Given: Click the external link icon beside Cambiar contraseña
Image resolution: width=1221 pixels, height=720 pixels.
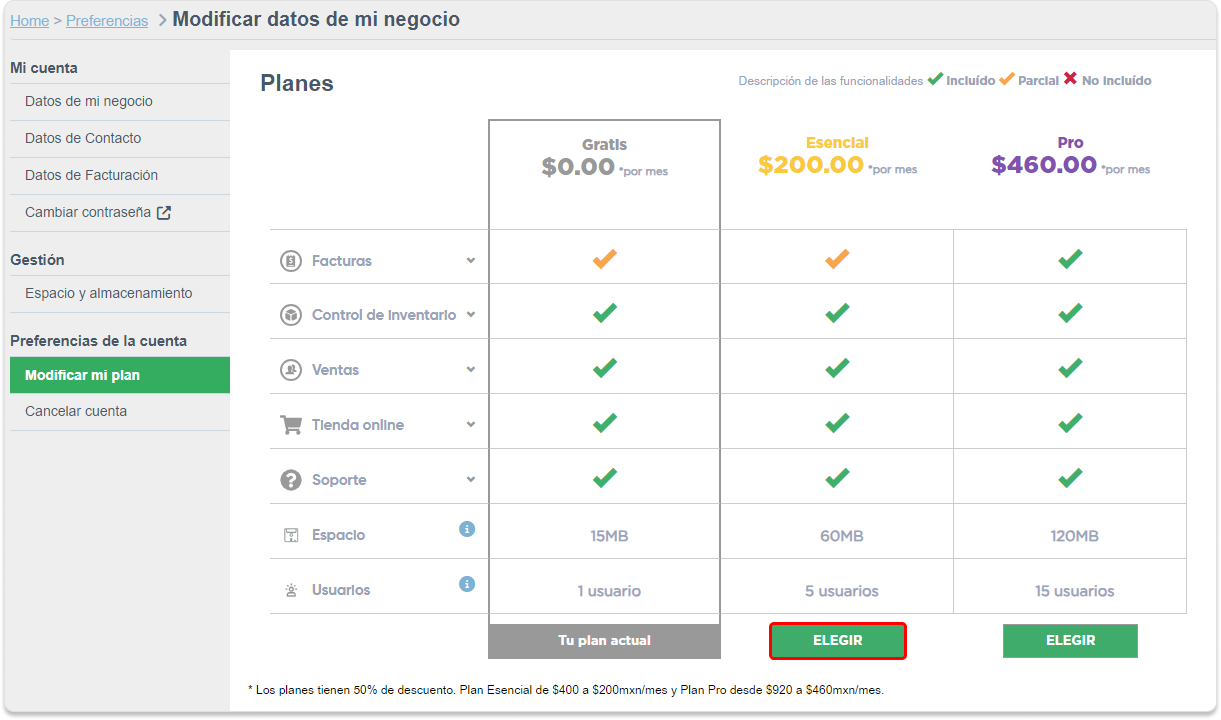Looking at the screenshot, I should 164,212.
